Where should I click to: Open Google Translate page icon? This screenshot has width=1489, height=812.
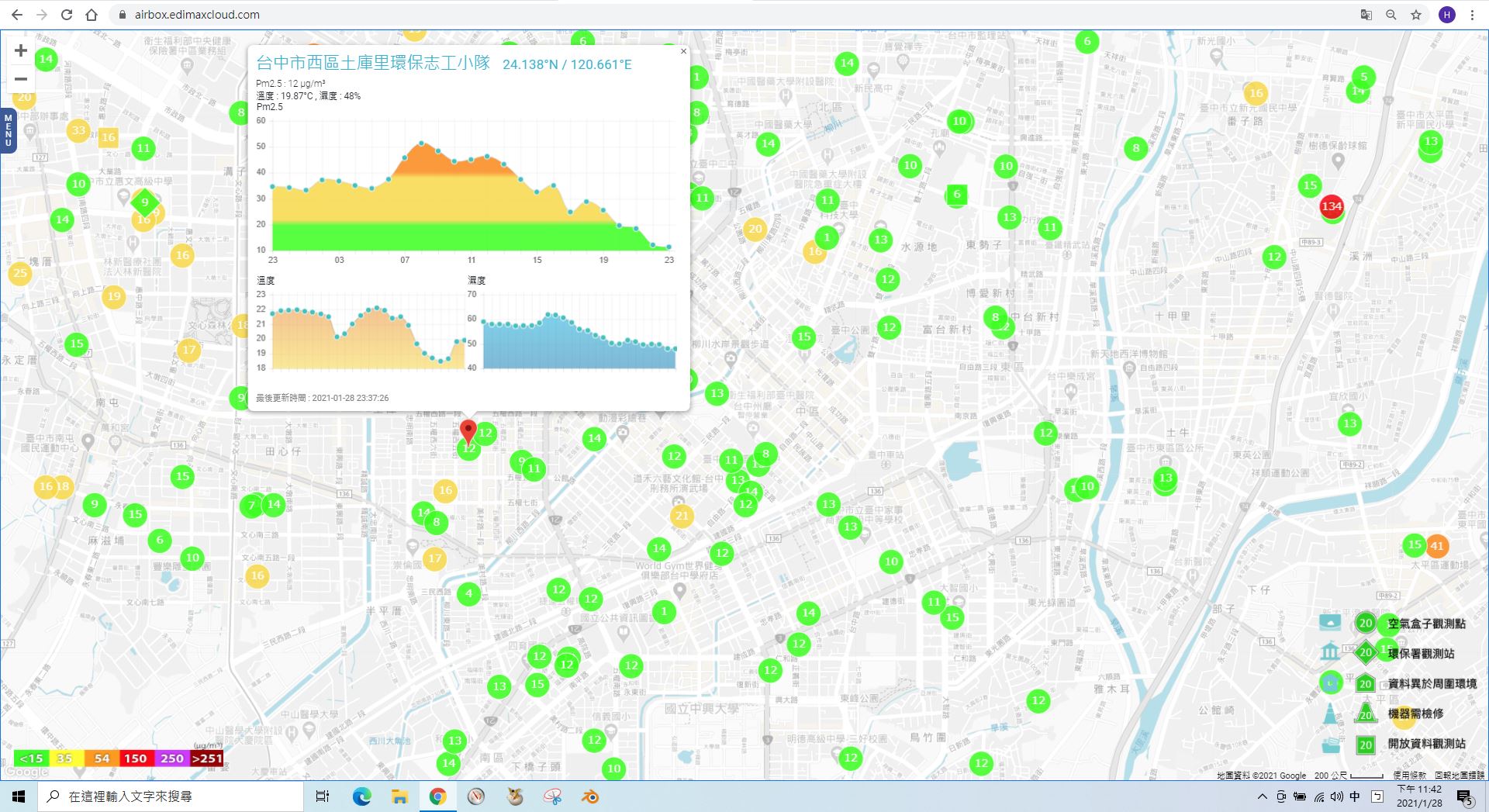pyautogui.click(x=1366, y=15)
